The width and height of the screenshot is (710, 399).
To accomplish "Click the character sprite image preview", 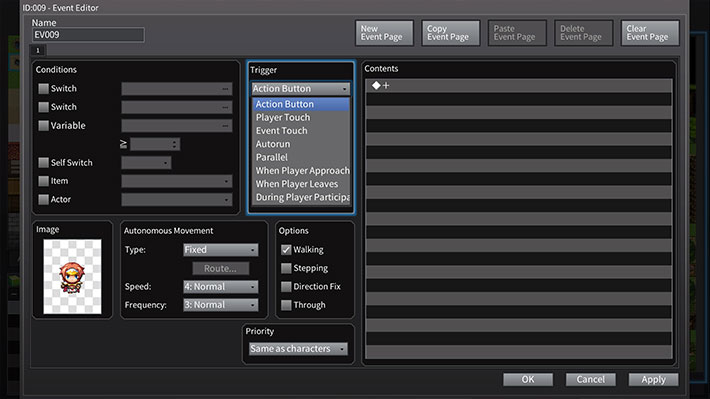I will [72, 276].
